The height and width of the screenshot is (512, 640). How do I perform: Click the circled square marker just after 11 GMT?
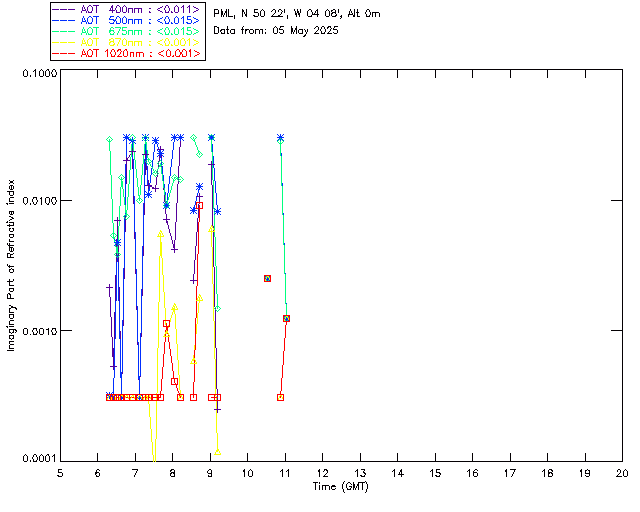point(286,318)
